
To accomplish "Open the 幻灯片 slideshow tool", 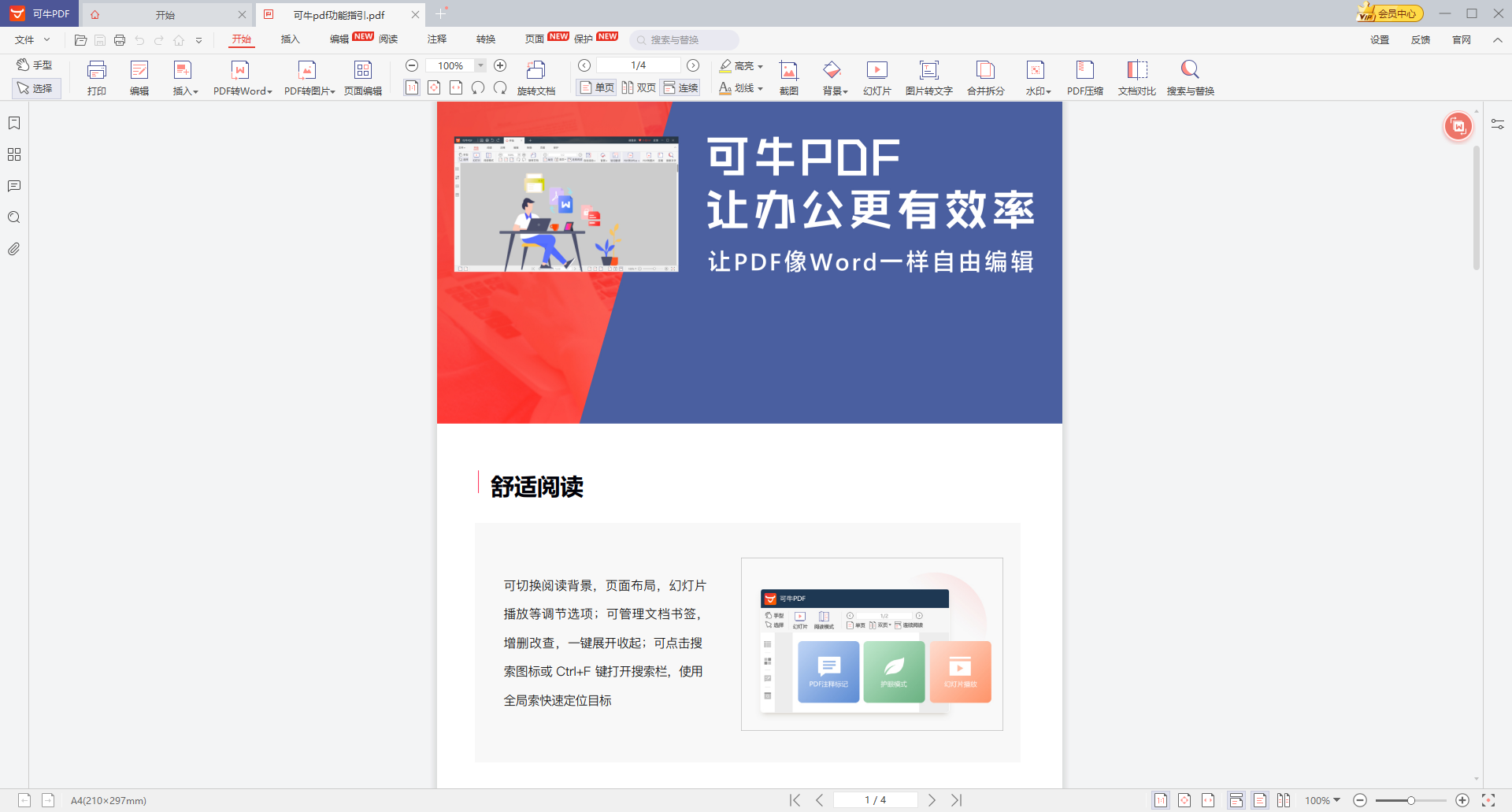I will 876,76.
